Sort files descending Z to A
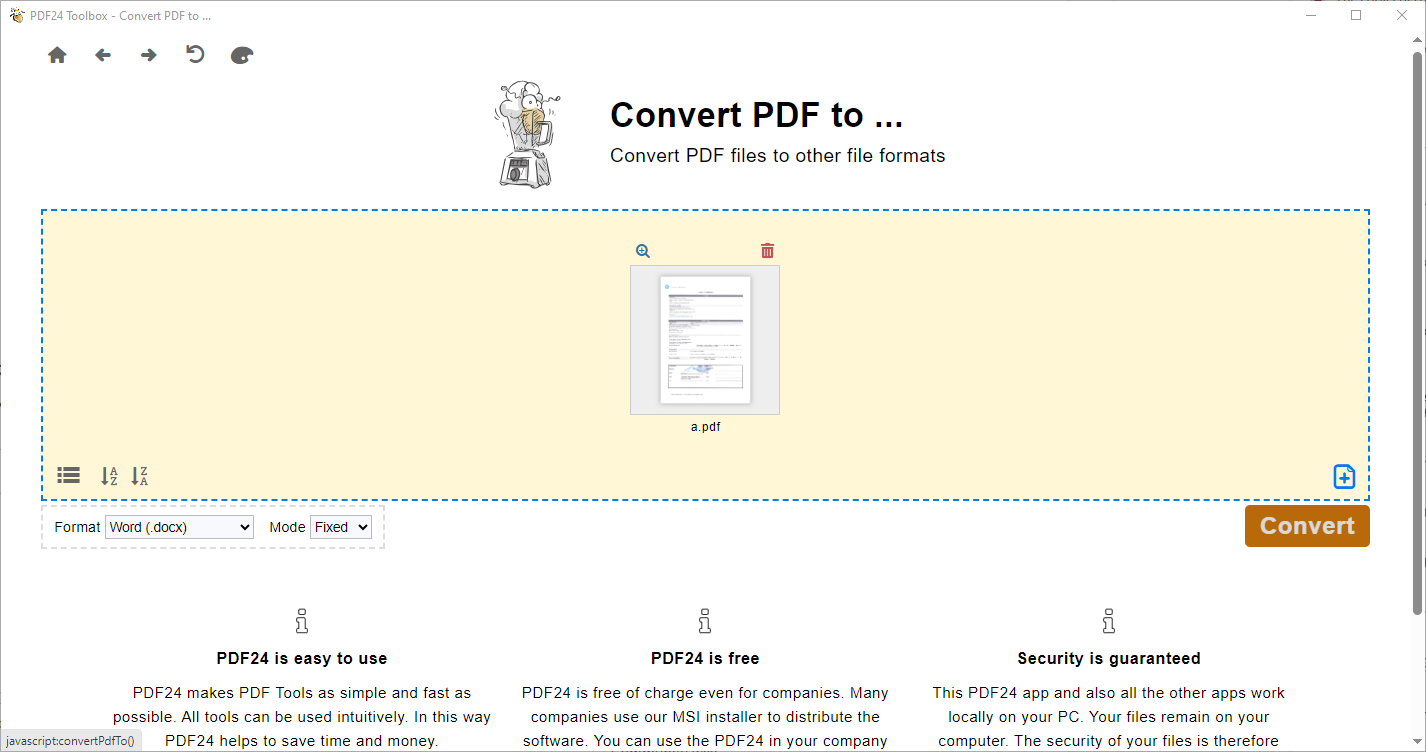The height and width of the screenshot is (752, 1426). [x=140, y=476]
